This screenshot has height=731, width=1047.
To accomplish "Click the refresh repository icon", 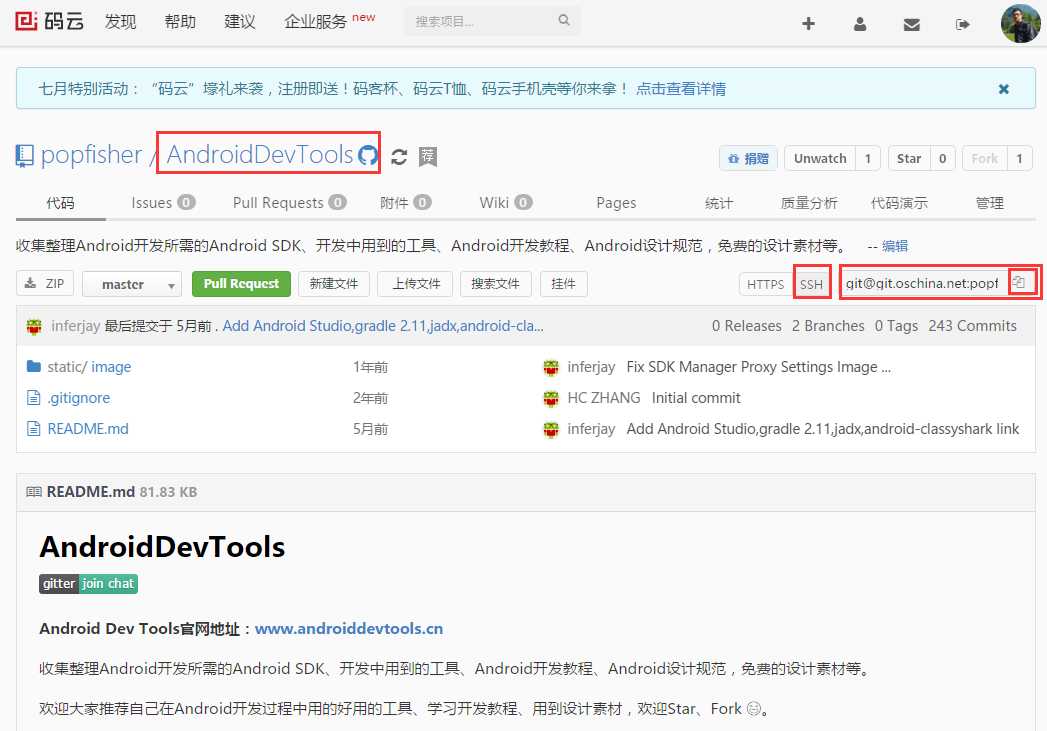I will (399, 157).
